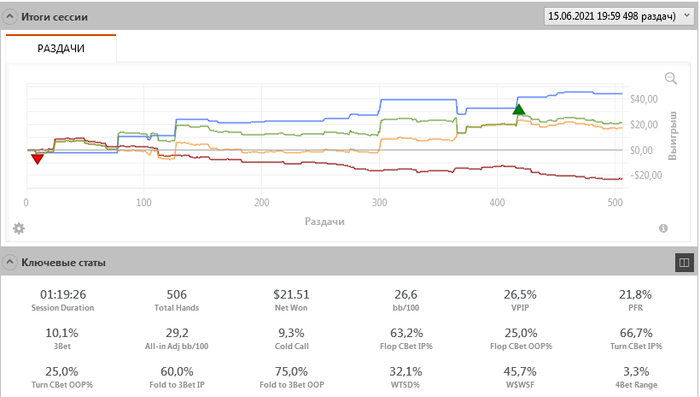Click the green up-triangle win marker
700x397 pixels.
point(519,109)
